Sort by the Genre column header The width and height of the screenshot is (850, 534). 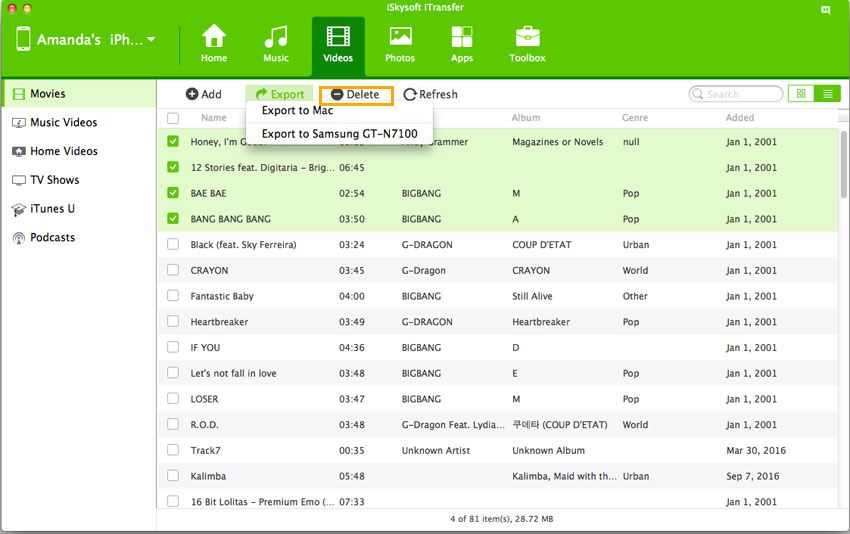(635, 118)
